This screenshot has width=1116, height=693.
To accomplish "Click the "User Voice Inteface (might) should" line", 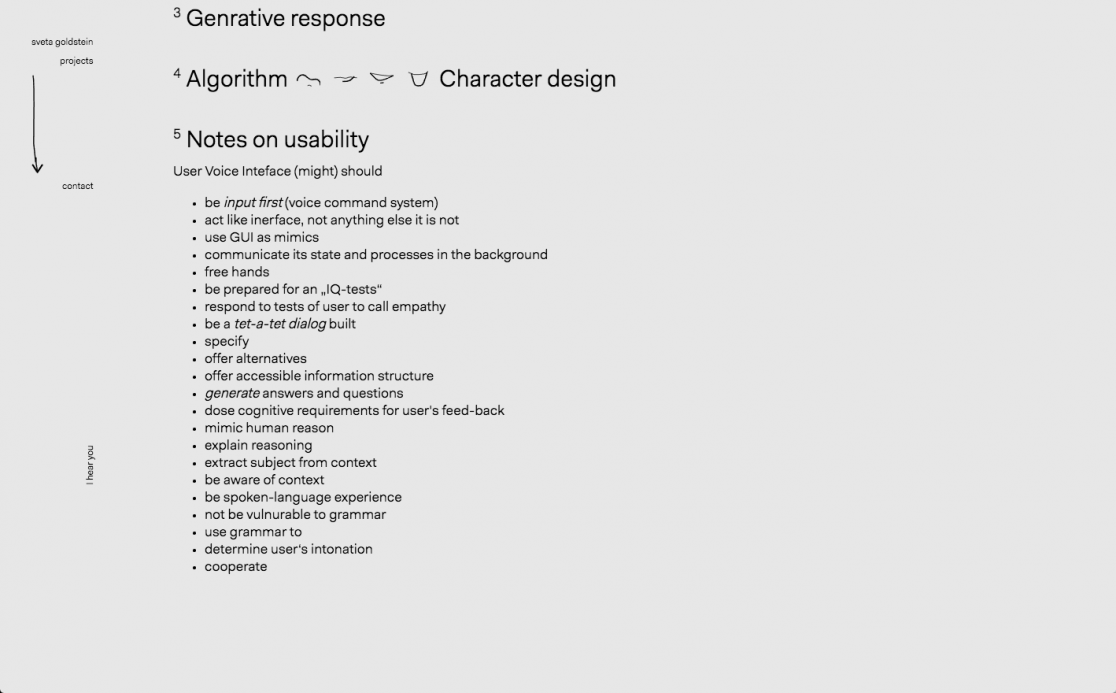I will 277,171.
